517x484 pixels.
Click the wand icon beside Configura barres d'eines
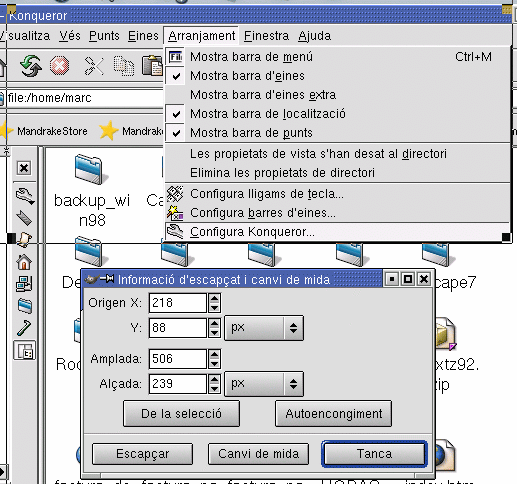tap(175, 213)
